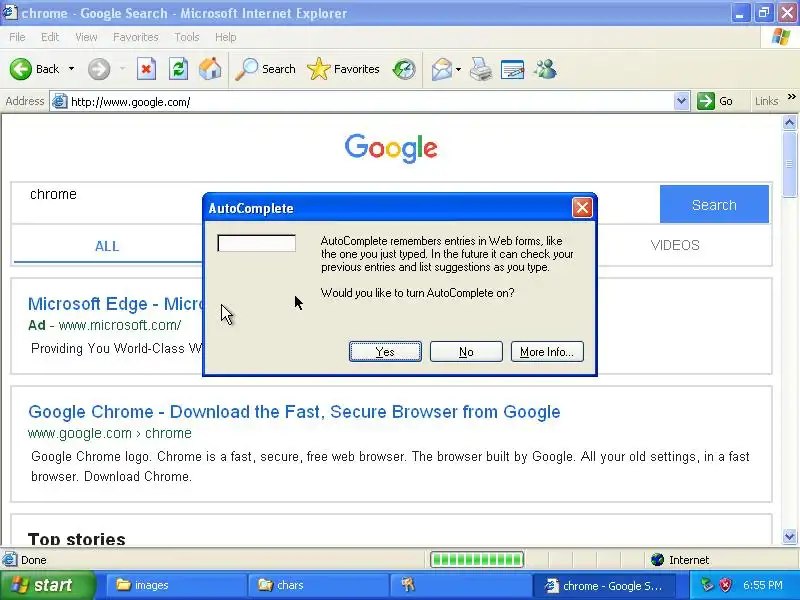Open the History clock icon
This screenshot has width=800, height=600.
(x=404, y=69)
